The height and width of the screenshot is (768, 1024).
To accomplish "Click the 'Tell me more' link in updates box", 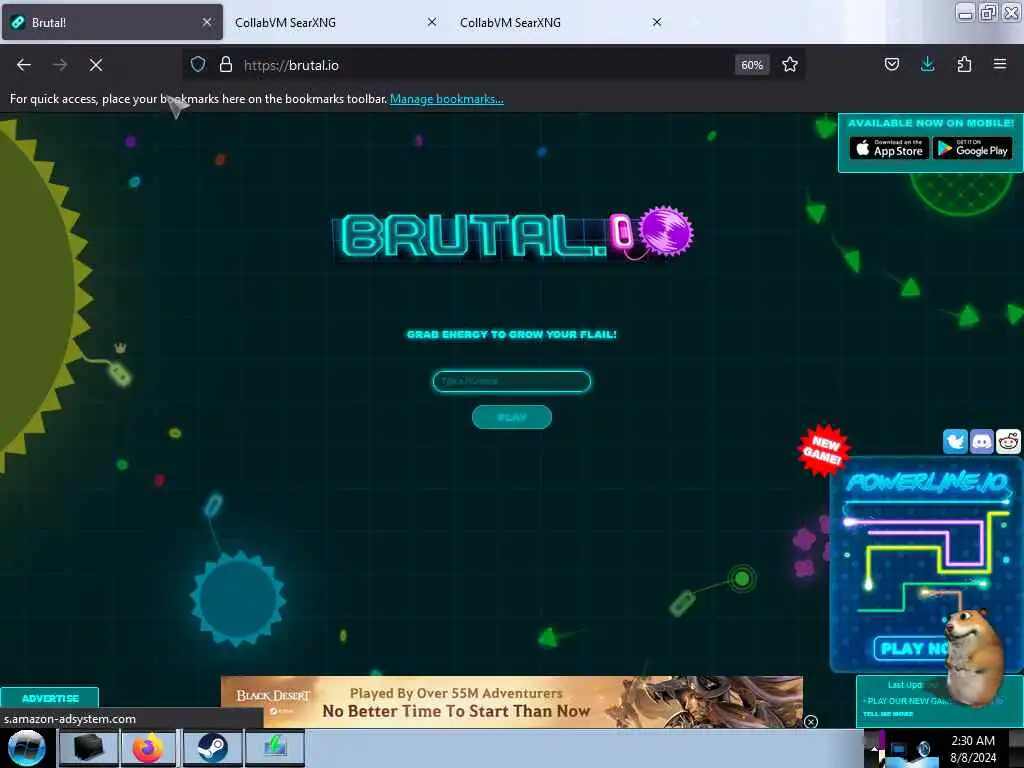I will (x=888, y=714).
